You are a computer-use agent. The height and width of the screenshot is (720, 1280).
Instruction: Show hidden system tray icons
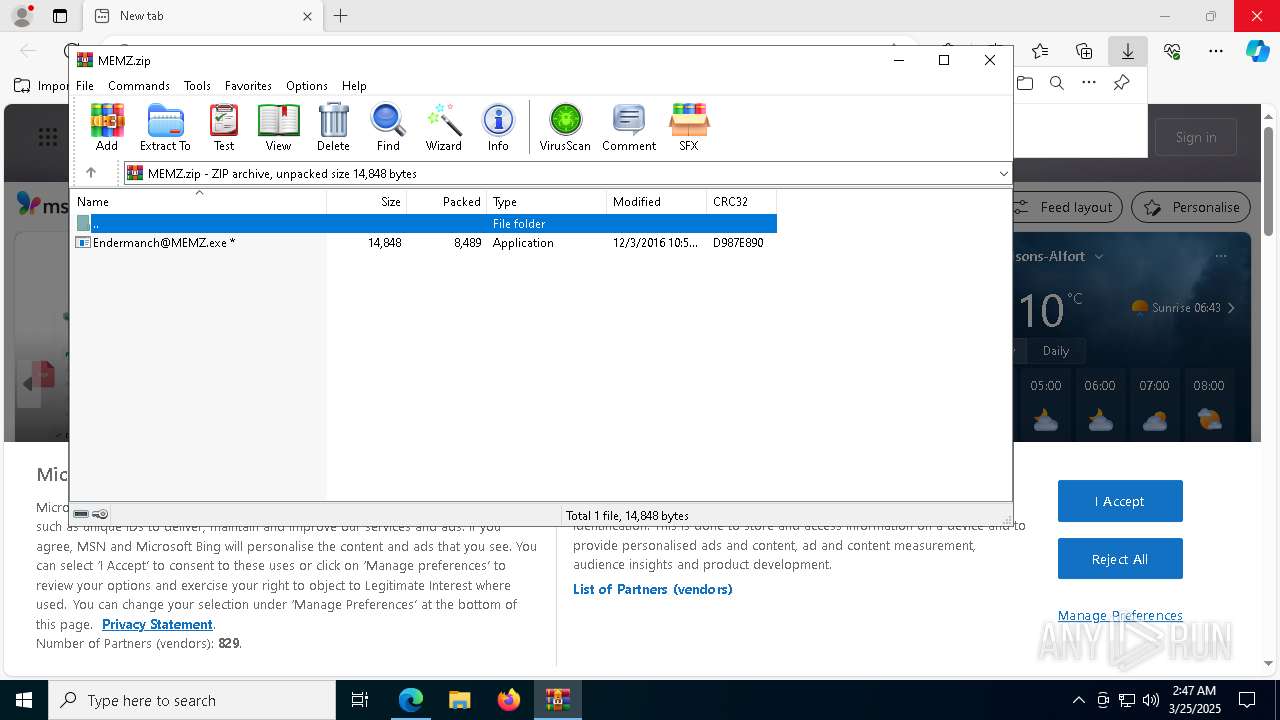coord(1078,700)
